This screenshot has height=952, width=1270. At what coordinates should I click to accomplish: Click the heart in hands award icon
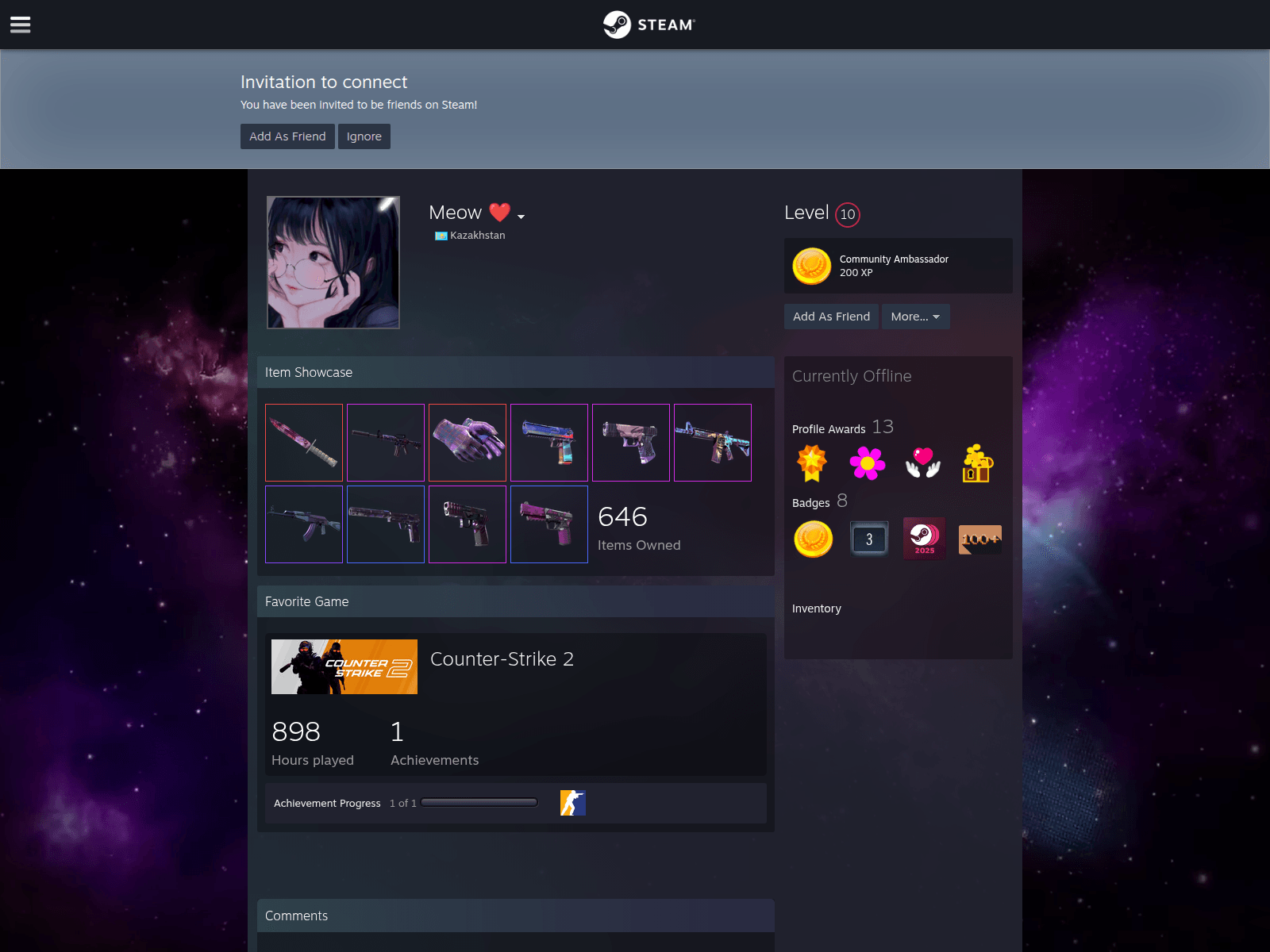click(923, 463)
